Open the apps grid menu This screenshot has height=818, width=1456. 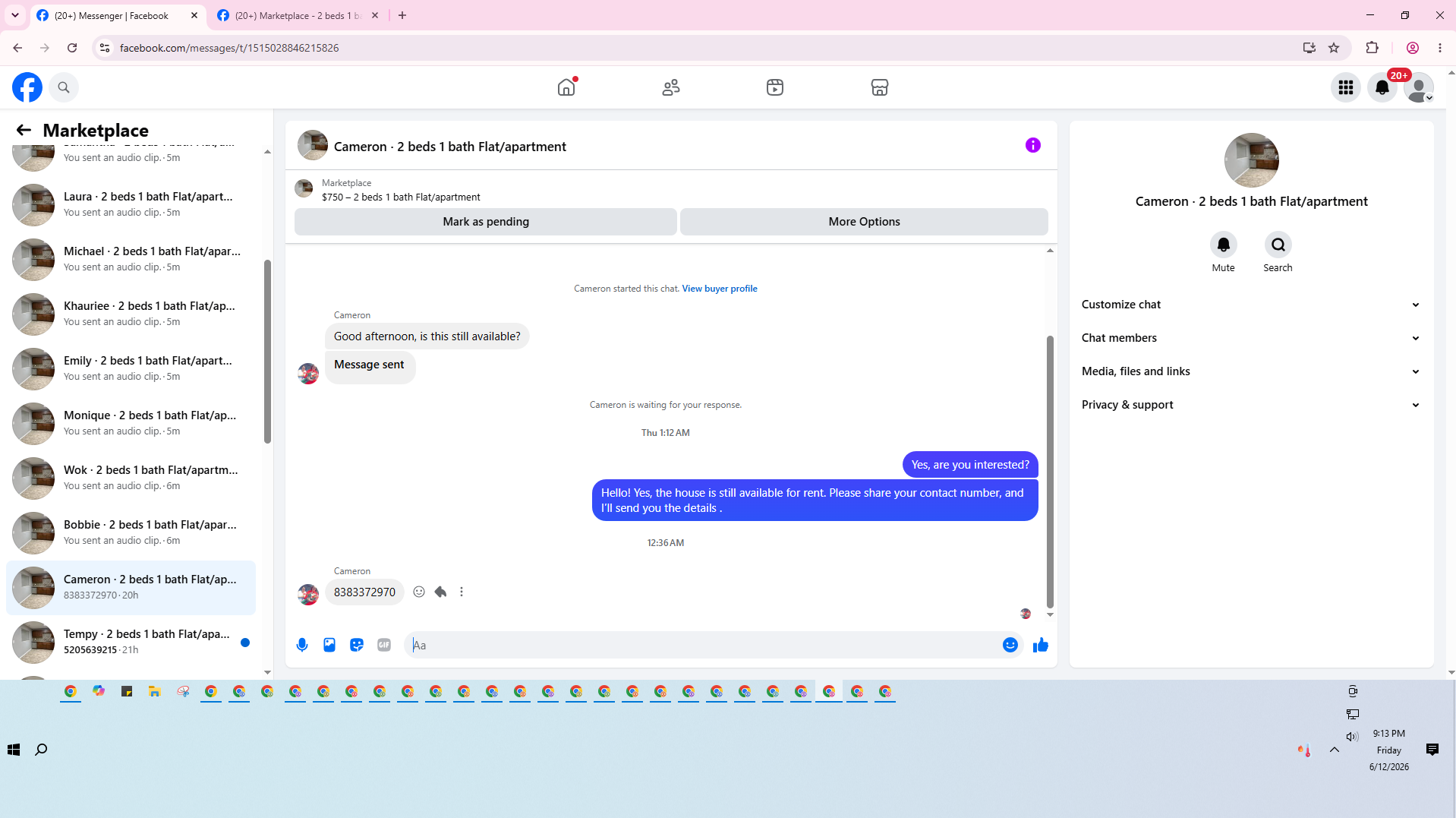pos(1346,87)
